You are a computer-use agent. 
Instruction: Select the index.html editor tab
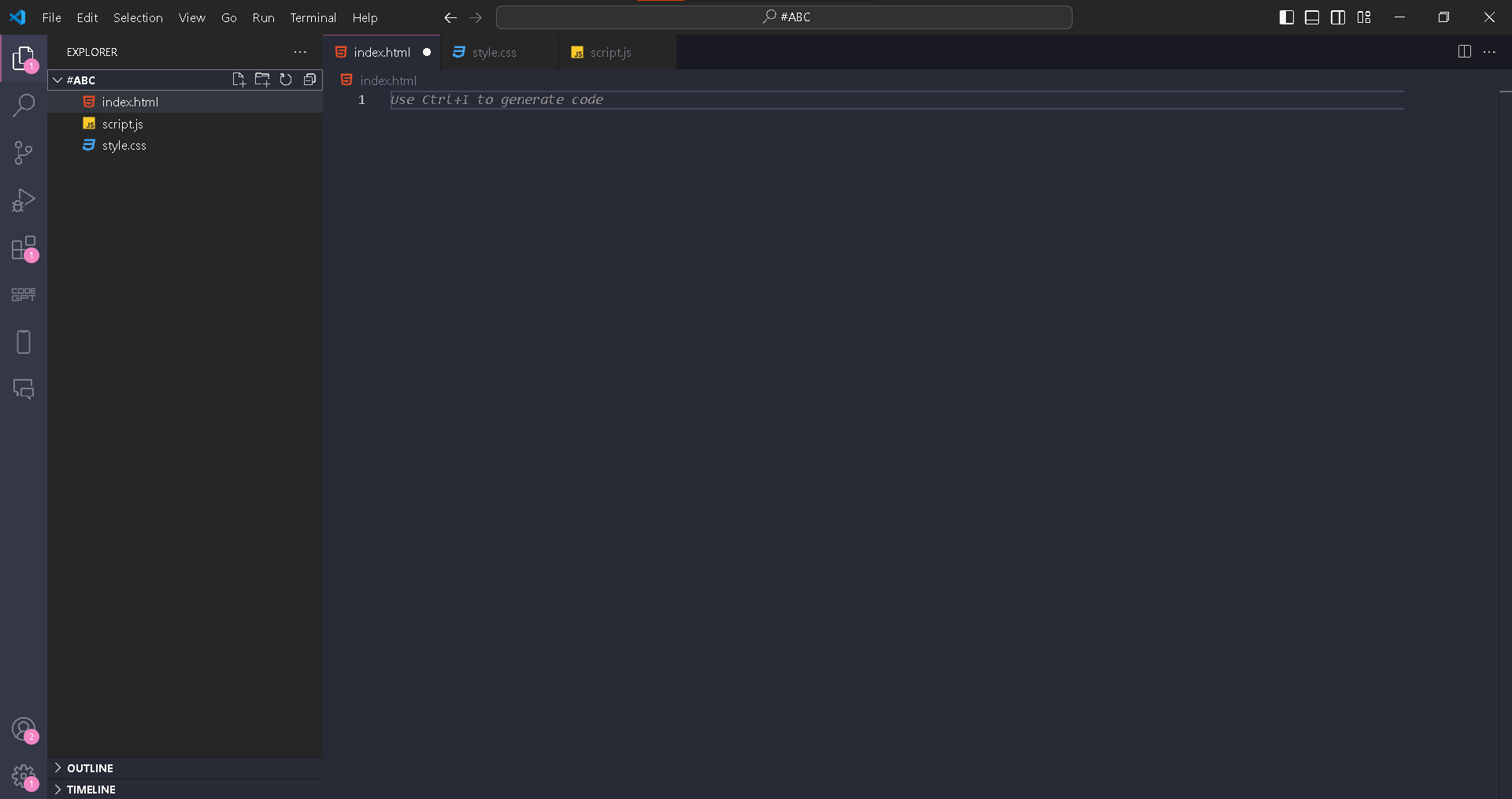[382, 52]
